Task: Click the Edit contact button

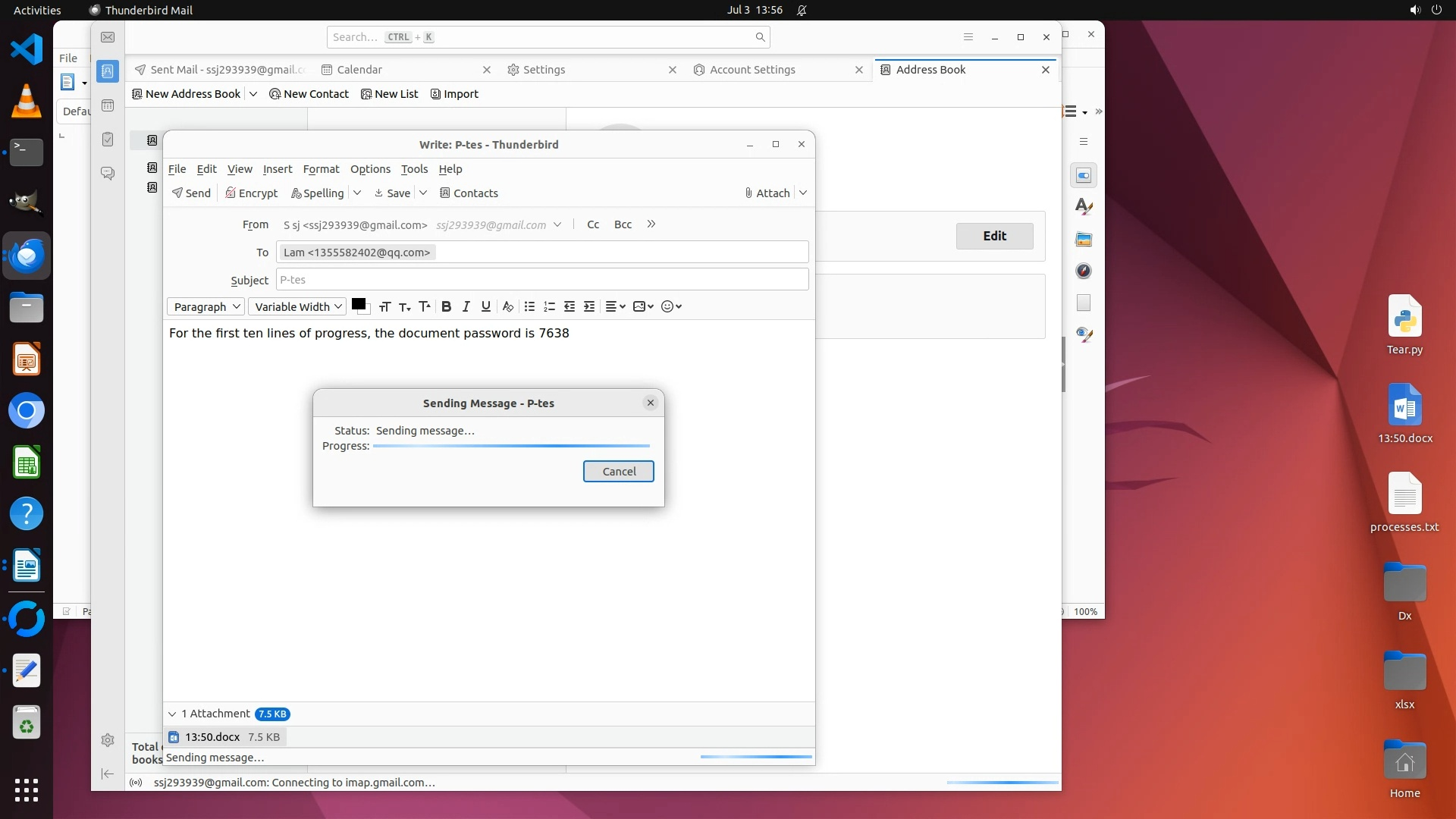Action: click(993, 236)
